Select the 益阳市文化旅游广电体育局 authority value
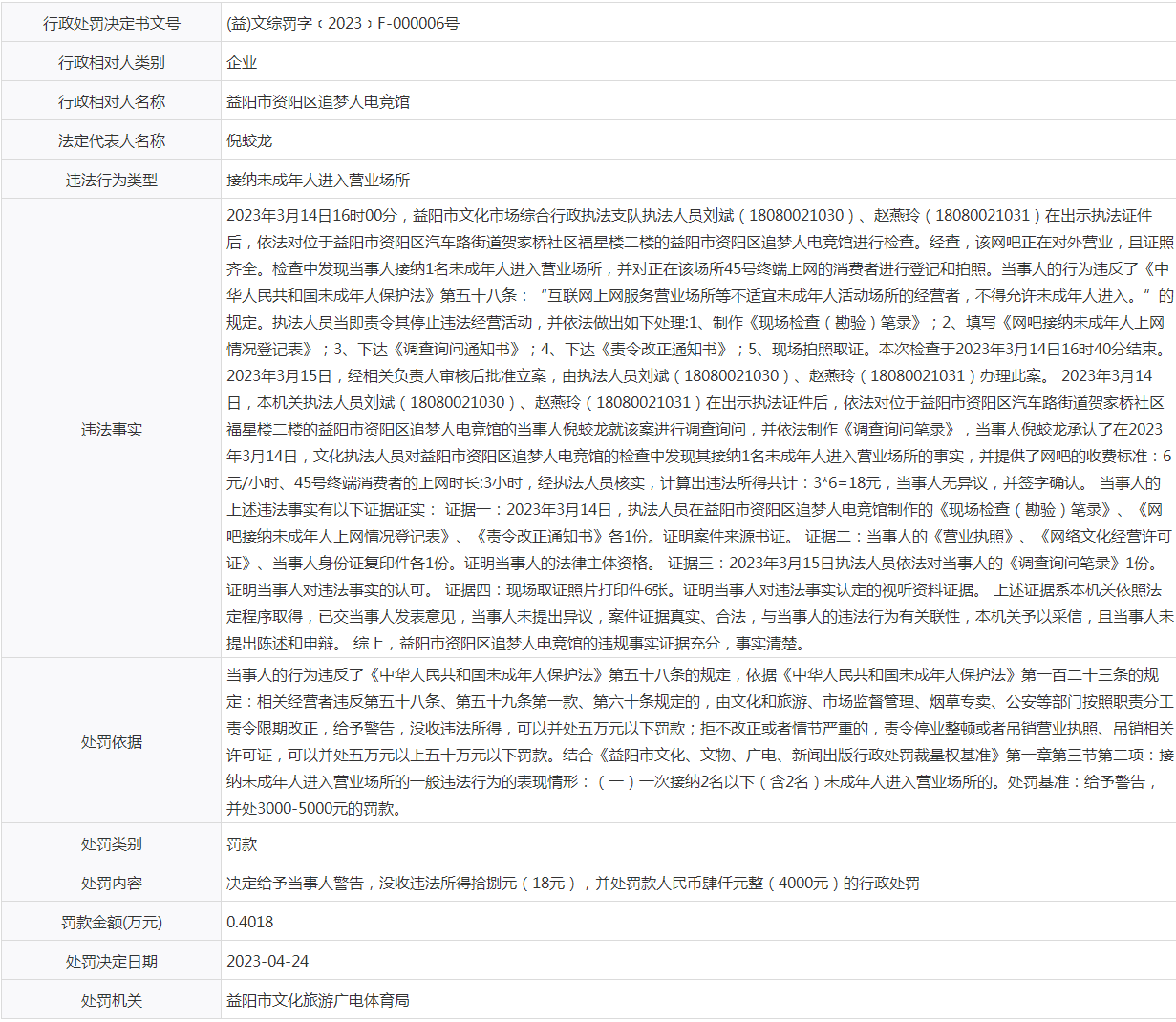 click(318, 1000)
